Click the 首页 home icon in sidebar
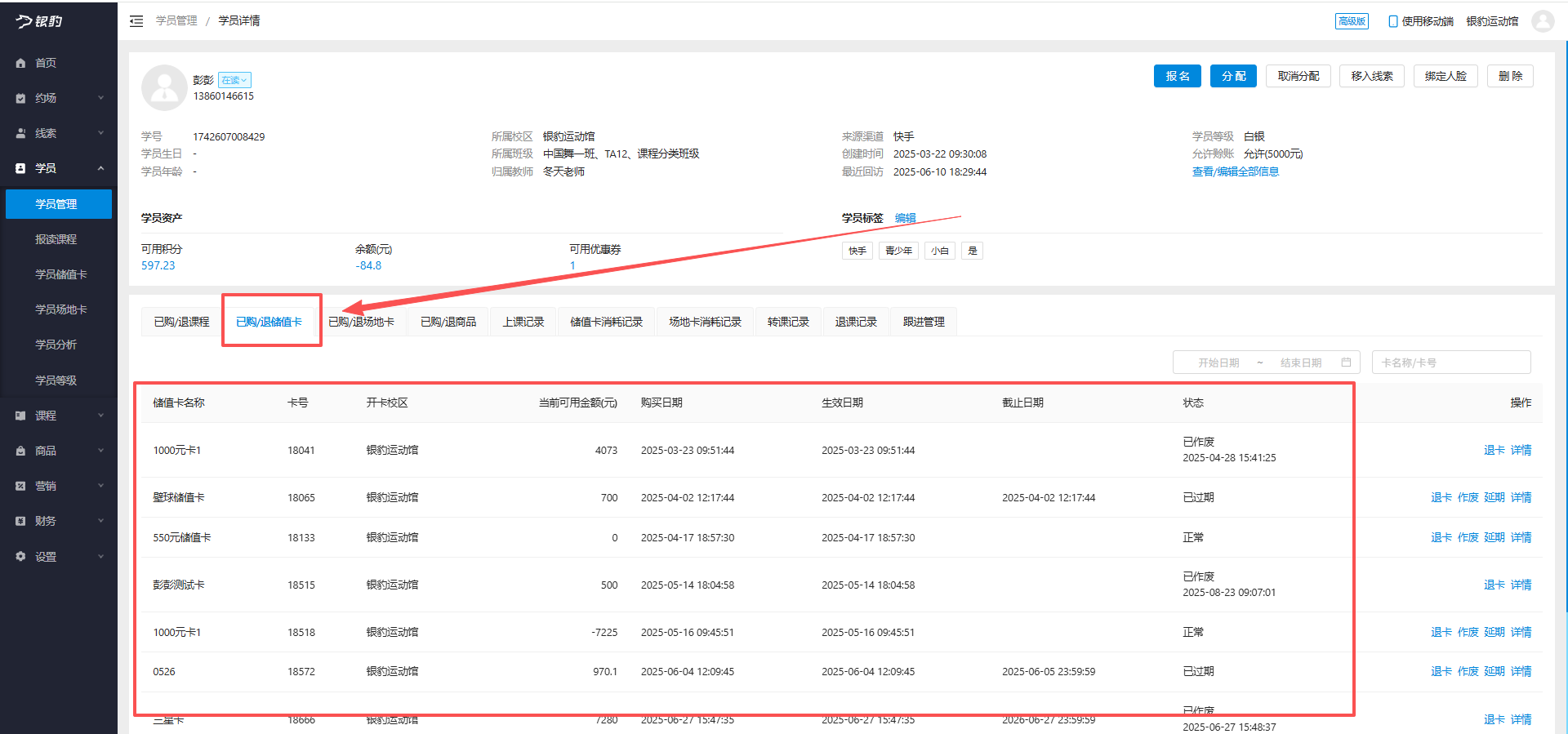 tap(20, 63)
